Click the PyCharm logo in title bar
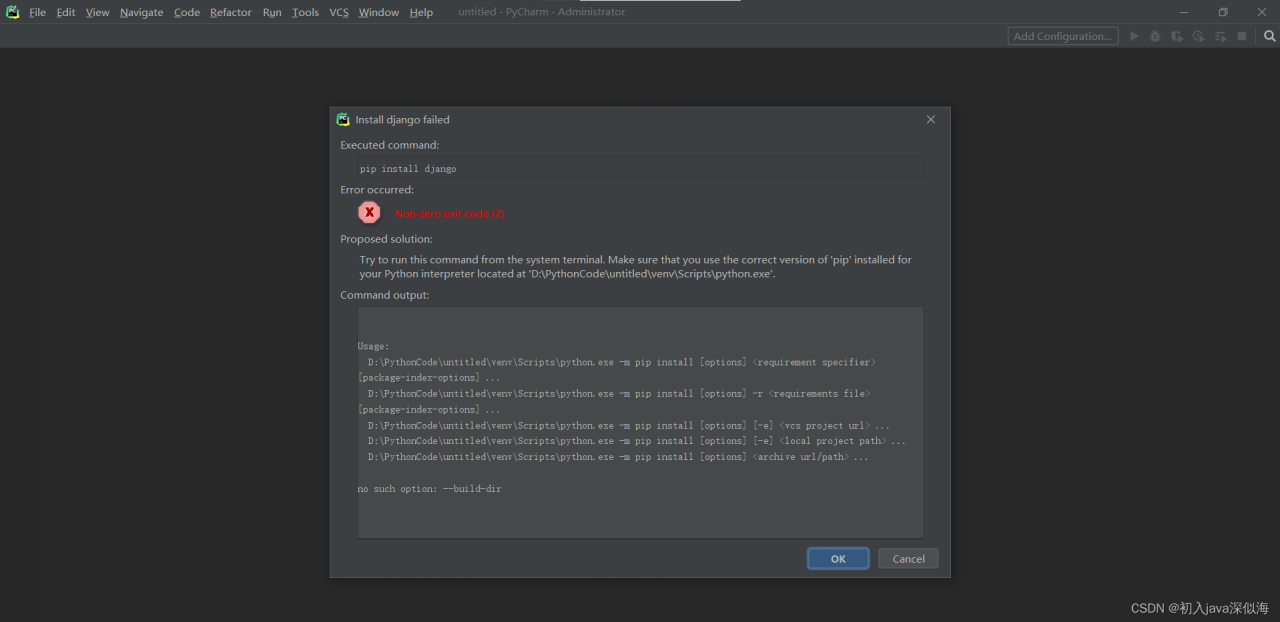The image size is (1280, 622). click(12, 12)
